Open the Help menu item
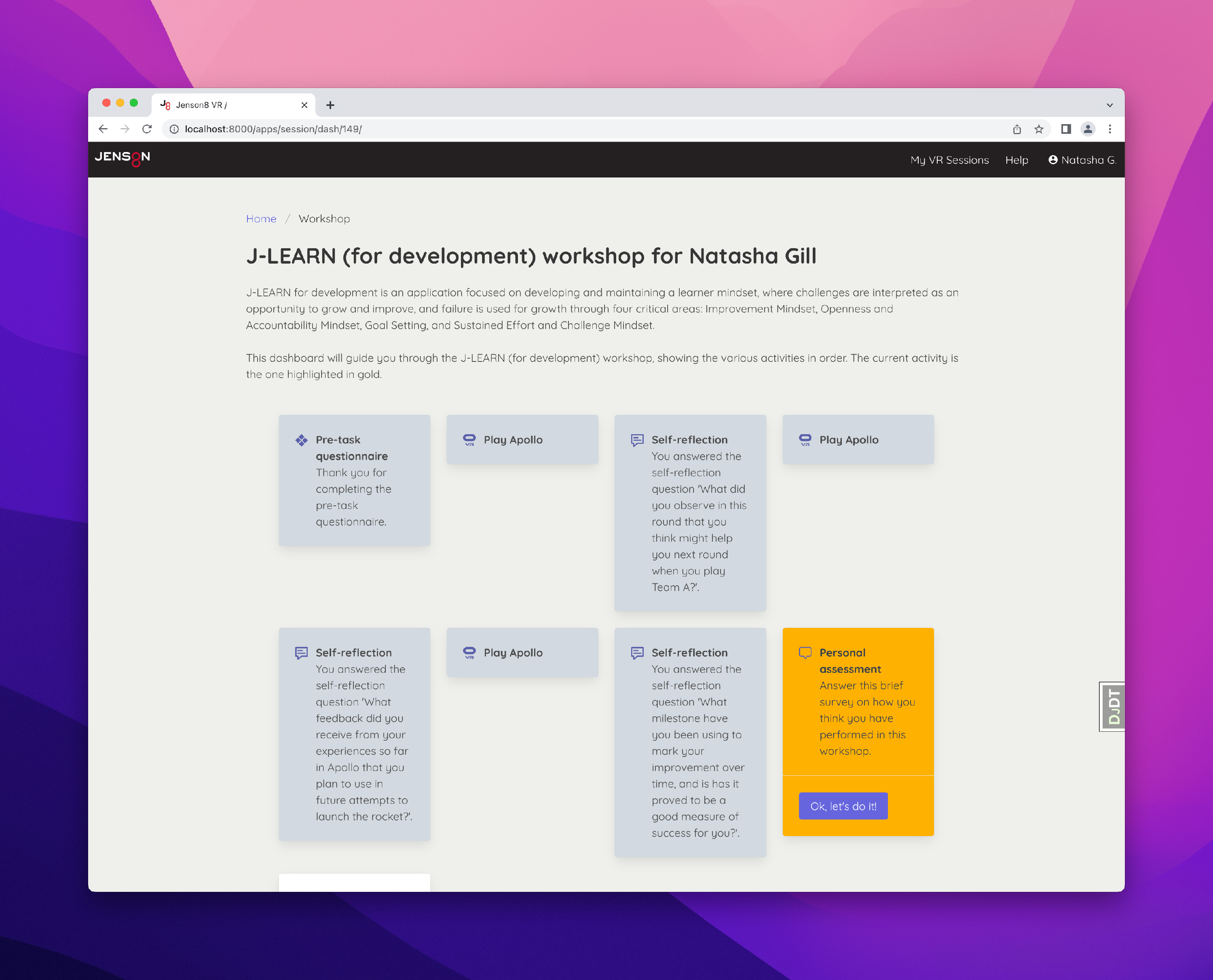1213x980 pixels. click(1016, 161)
